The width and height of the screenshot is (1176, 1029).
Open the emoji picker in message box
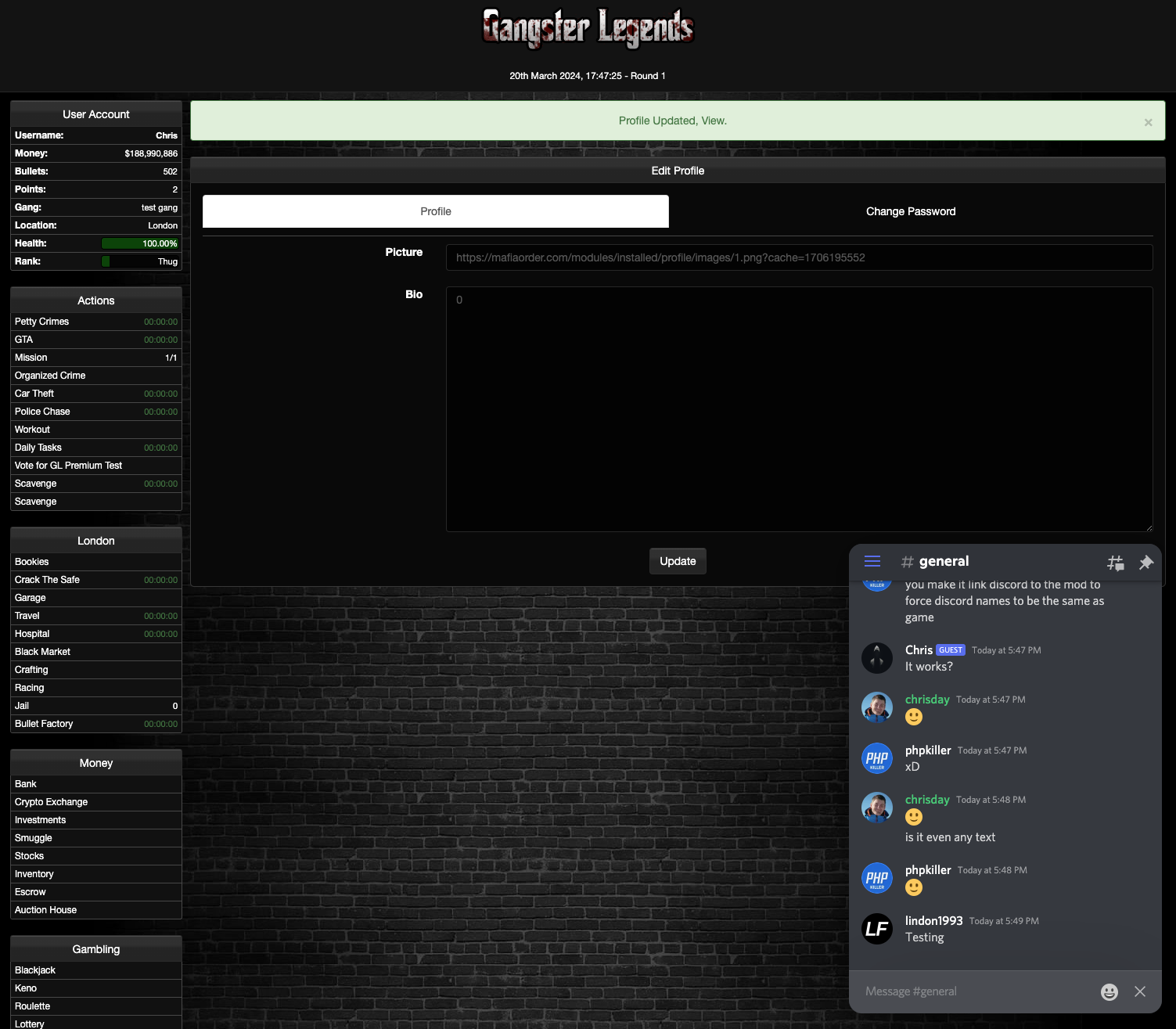coord(1109,991)
